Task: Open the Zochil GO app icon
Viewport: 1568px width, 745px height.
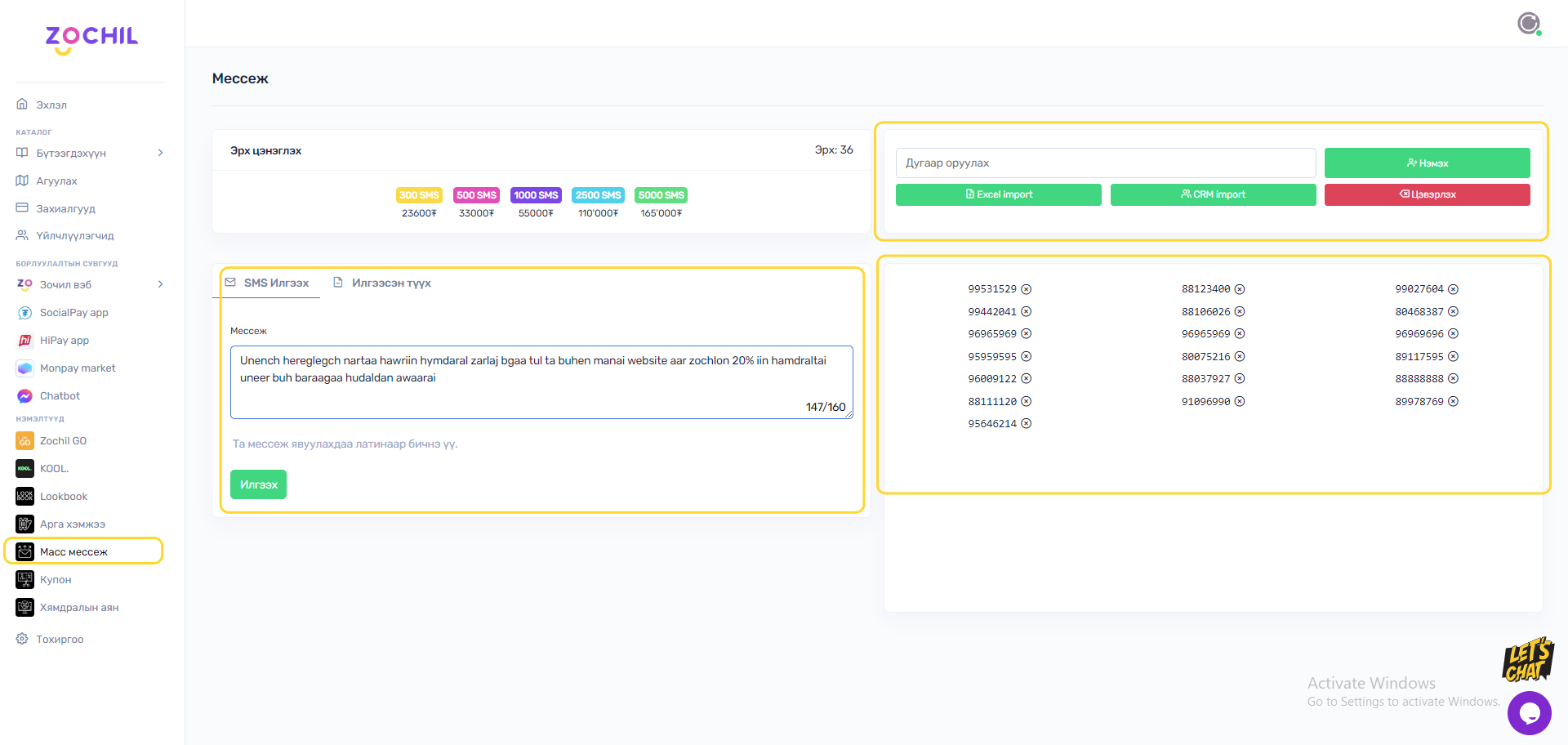Action: pyautogui.click(x=24, y=441)
